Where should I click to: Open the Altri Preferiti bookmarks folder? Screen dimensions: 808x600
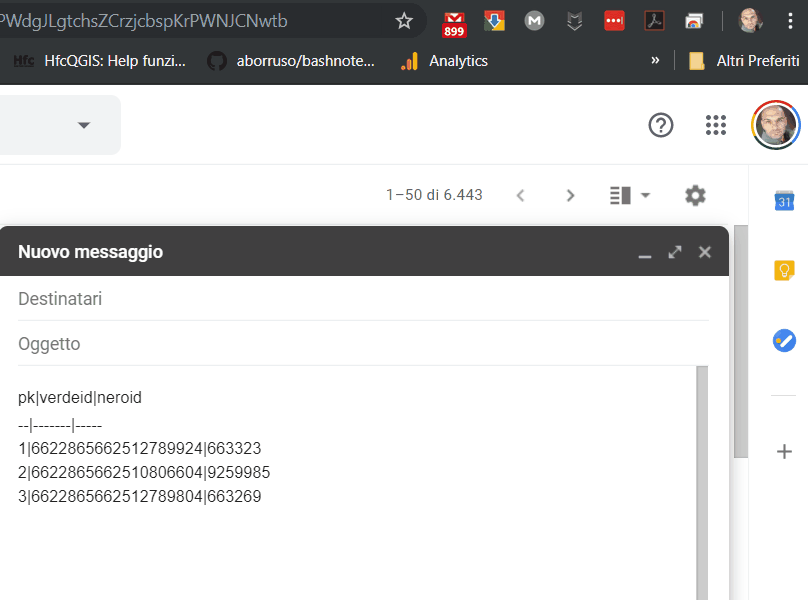[744, 61]
